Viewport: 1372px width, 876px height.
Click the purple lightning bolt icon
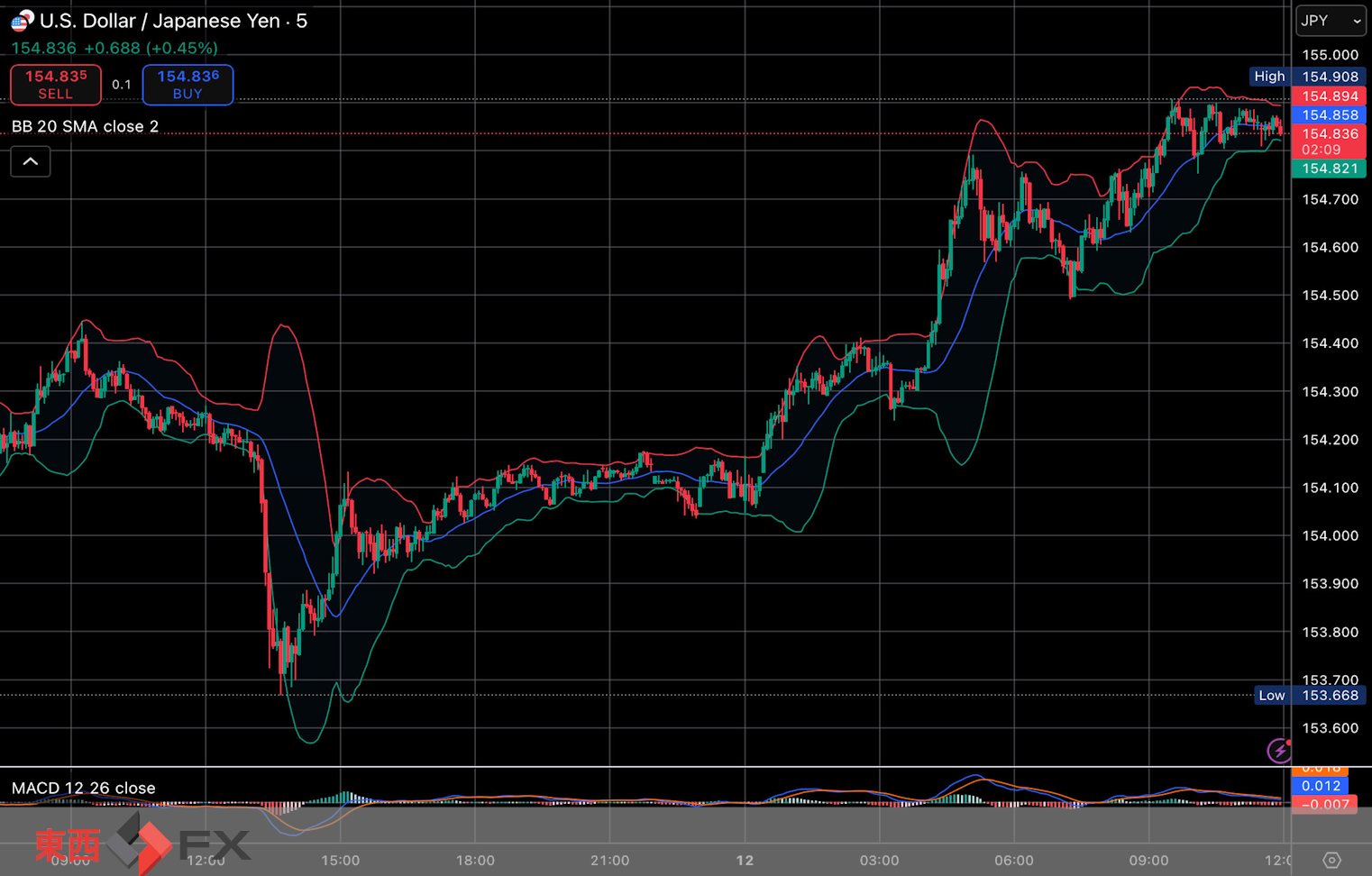[x=1278, y=750]
